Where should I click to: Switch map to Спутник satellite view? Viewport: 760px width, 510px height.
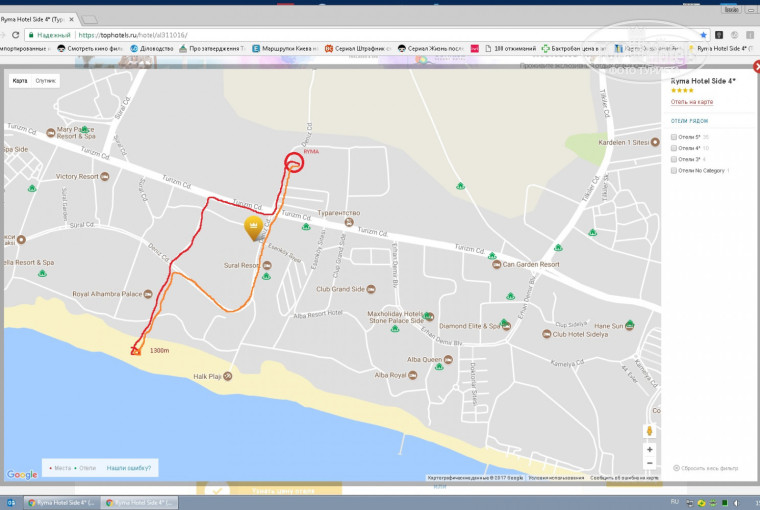coord(46,80)
